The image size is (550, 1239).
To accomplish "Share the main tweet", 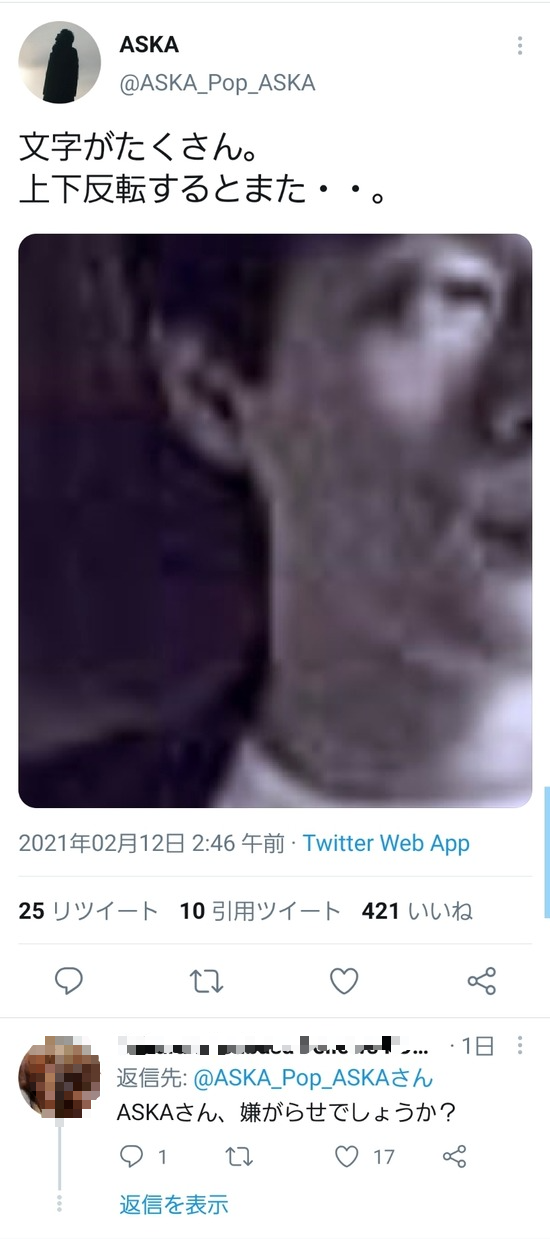I will pyautogui.click(x=482, y=981).
